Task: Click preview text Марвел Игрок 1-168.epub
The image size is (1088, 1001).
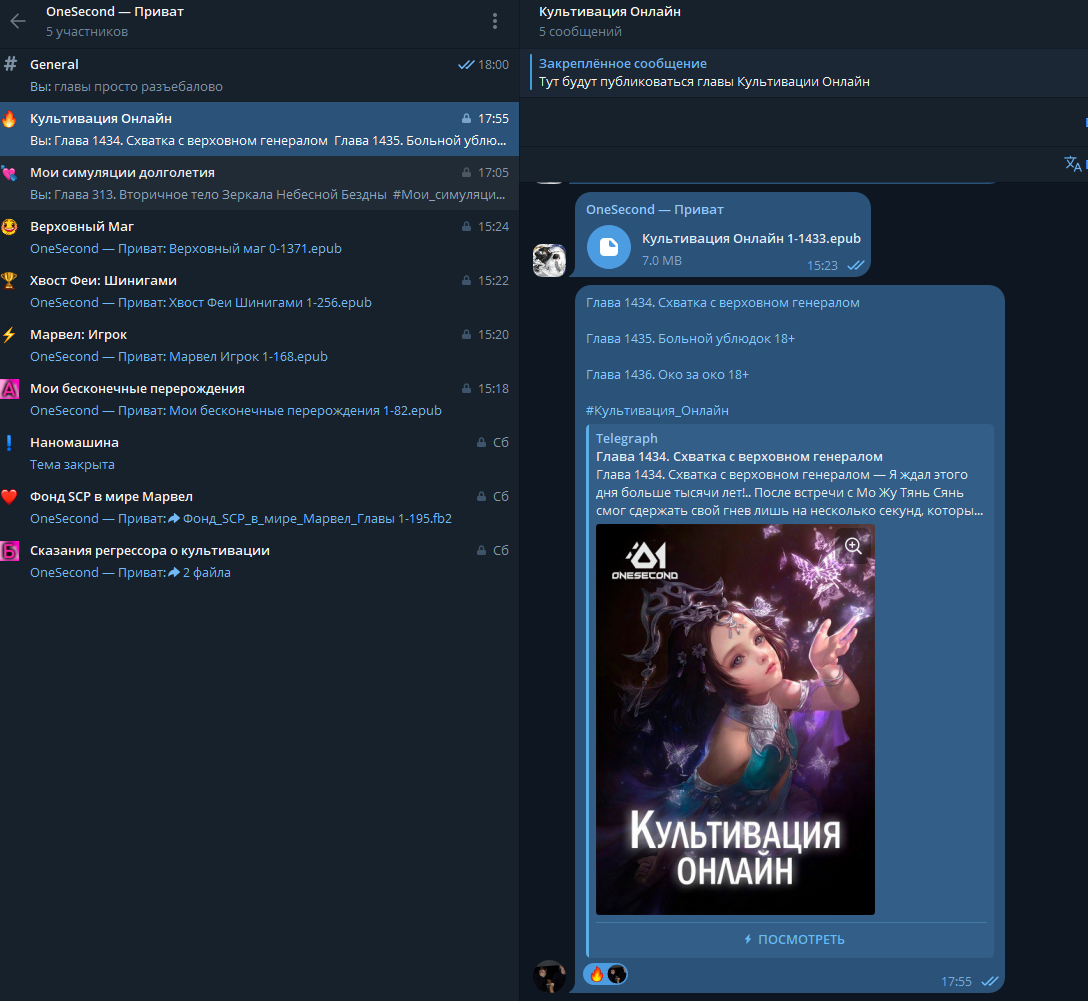Action: (x=248, y=357)
